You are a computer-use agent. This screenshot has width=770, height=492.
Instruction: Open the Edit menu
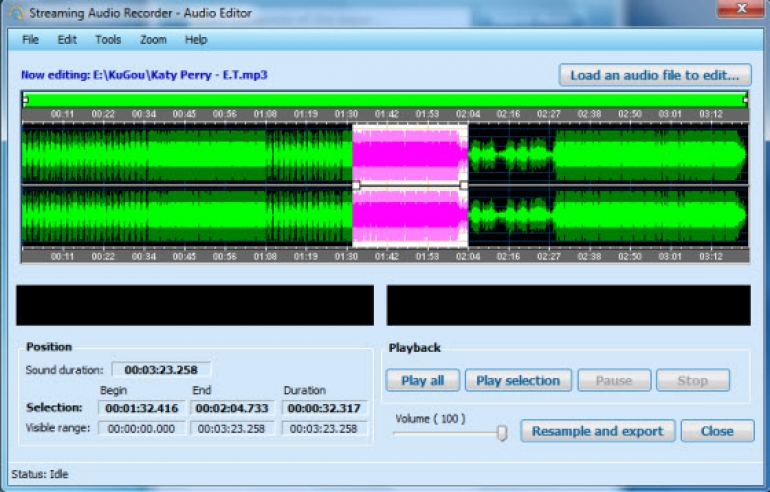[67, 40]
